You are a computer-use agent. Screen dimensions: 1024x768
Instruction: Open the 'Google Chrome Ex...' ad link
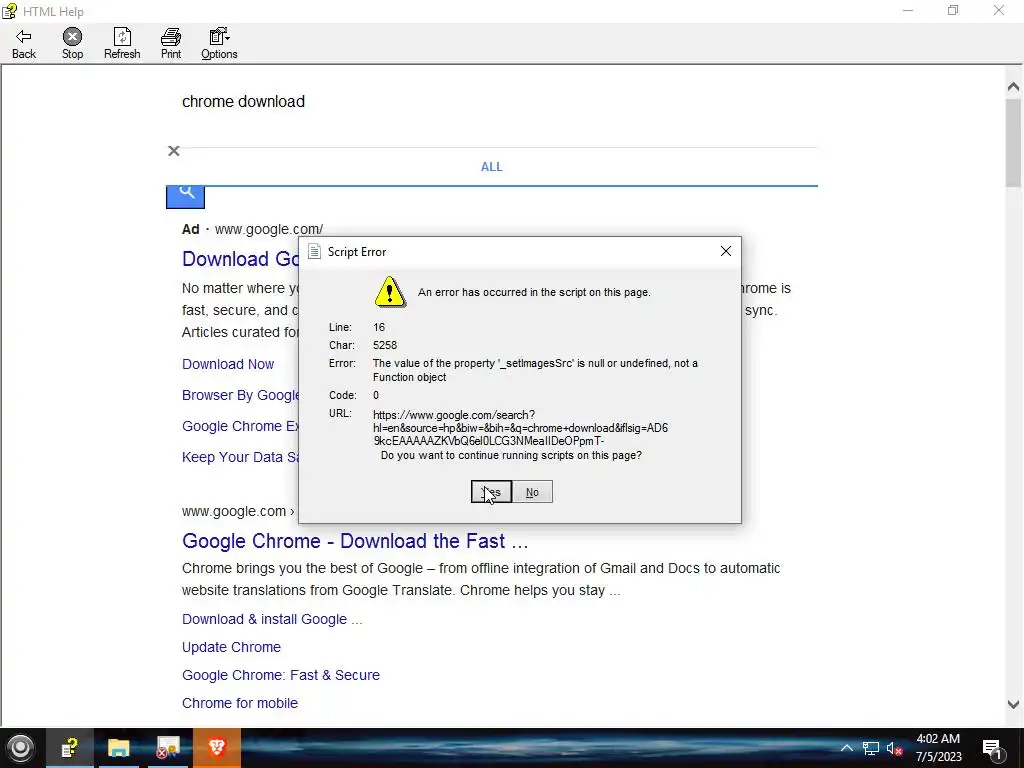click(x=240, y=426)
